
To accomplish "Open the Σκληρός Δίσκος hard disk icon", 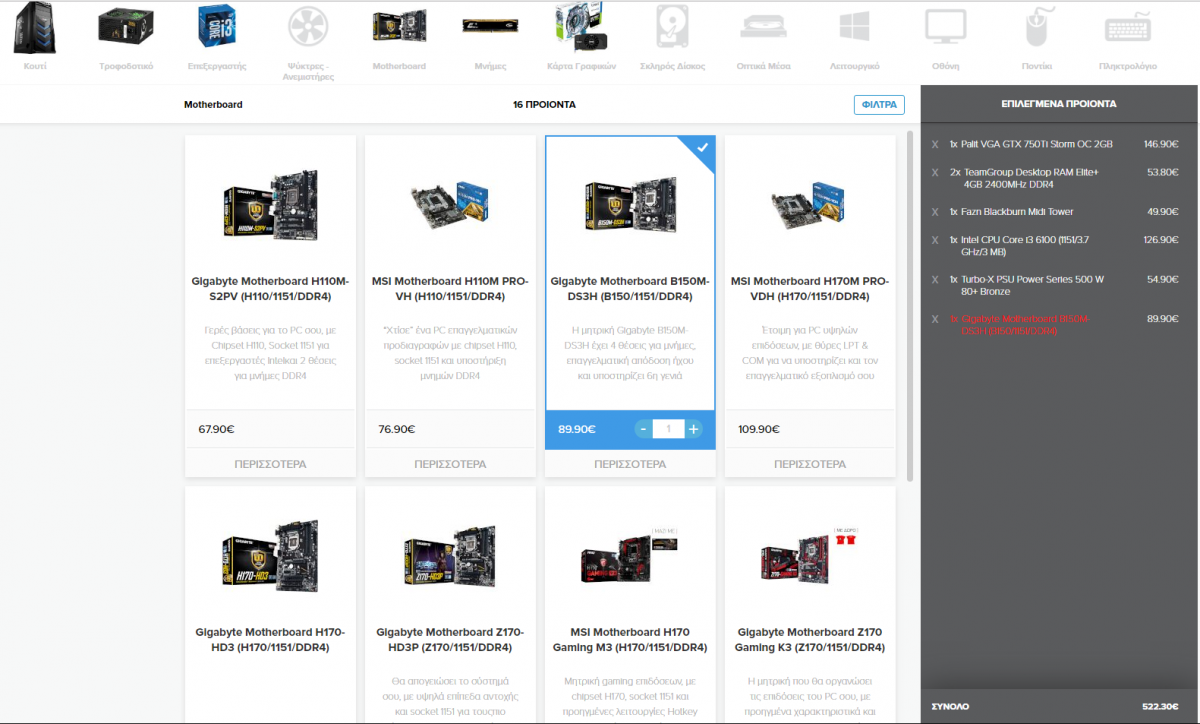I will [673, 28].
